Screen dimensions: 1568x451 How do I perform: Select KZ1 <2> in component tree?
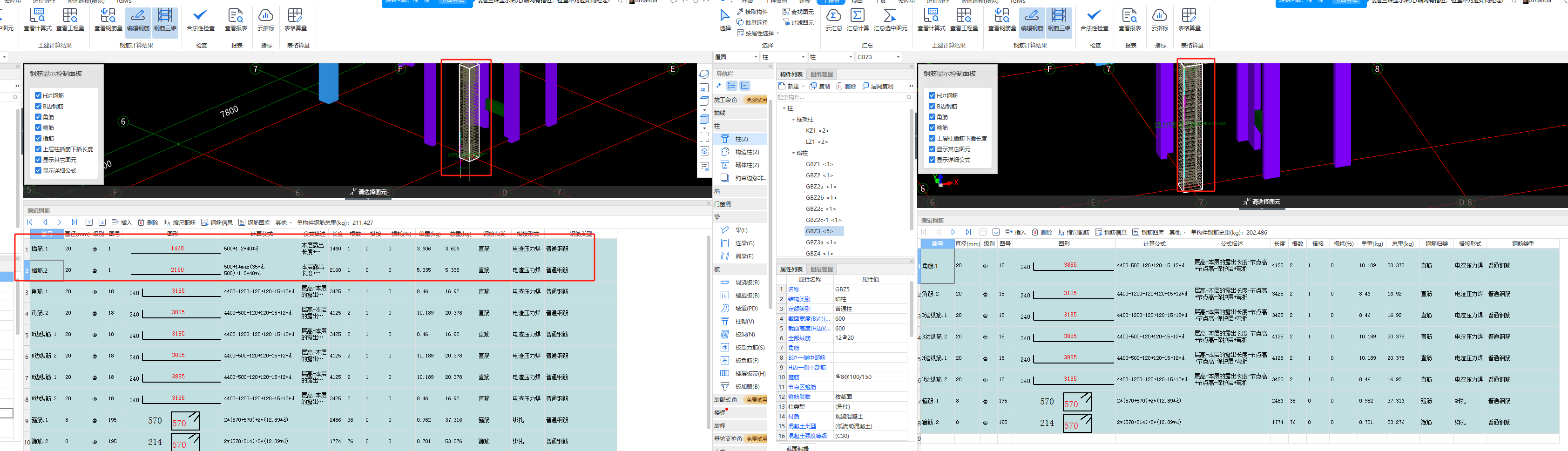pos(817,131)
